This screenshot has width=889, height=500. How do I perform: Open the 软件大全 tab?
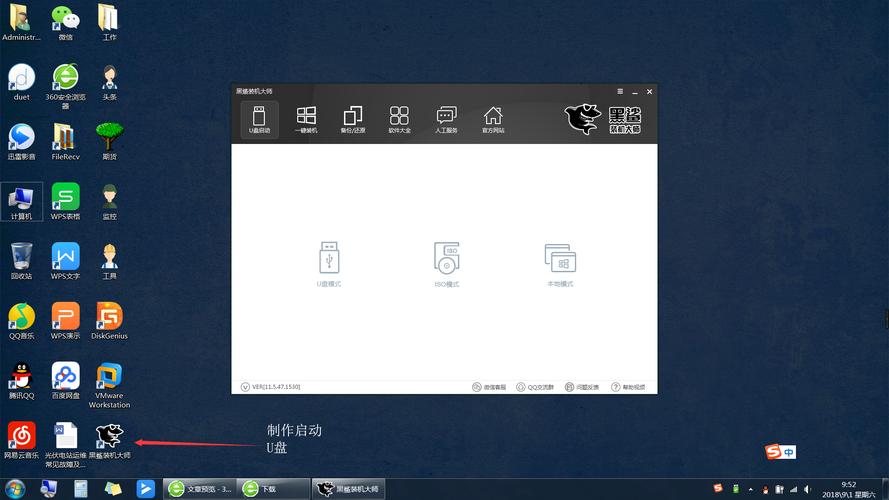399,120
